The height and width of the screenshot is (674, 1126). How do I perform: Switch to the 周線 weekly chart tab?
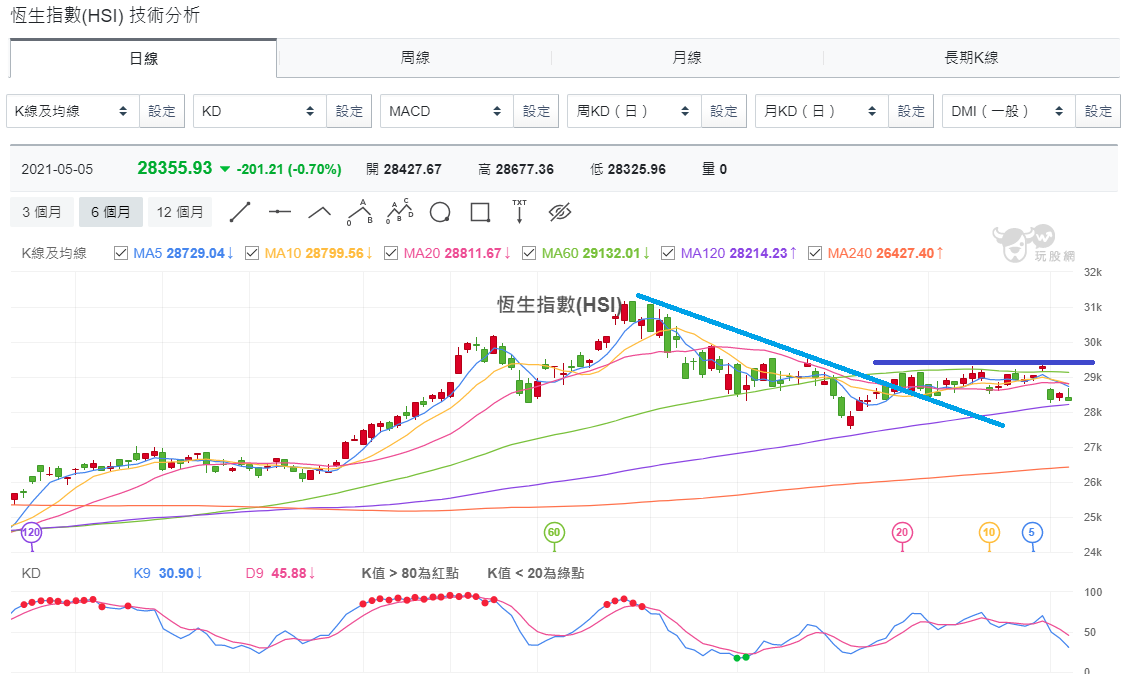click(x=415, y=58)
